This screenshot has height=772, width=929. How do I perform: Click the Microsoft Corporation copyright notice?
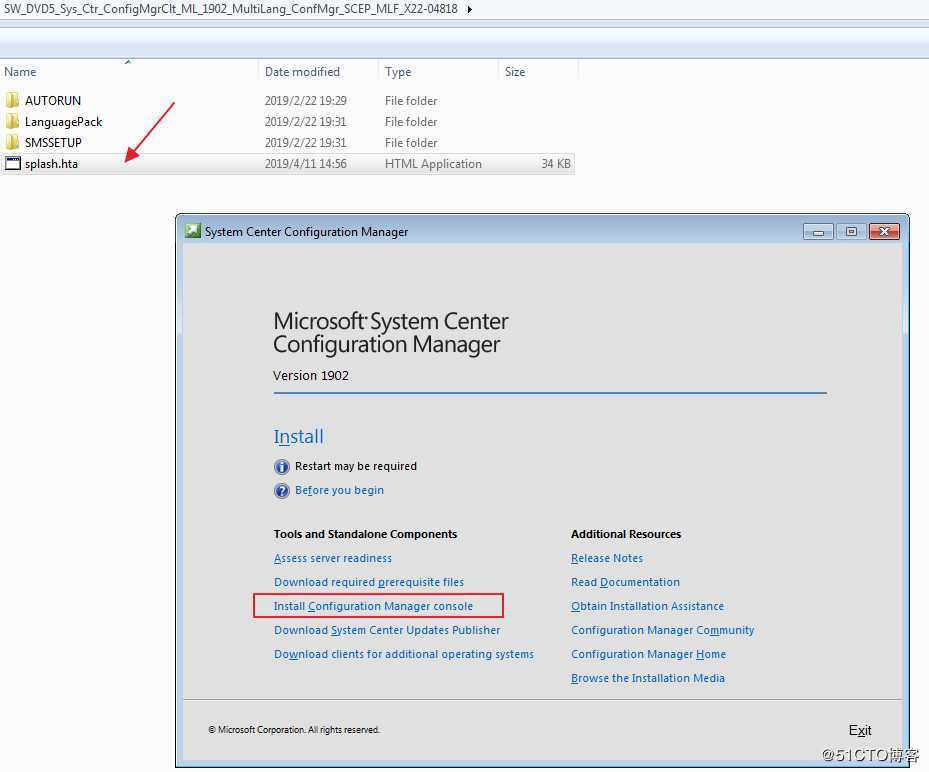click(294, 730)
